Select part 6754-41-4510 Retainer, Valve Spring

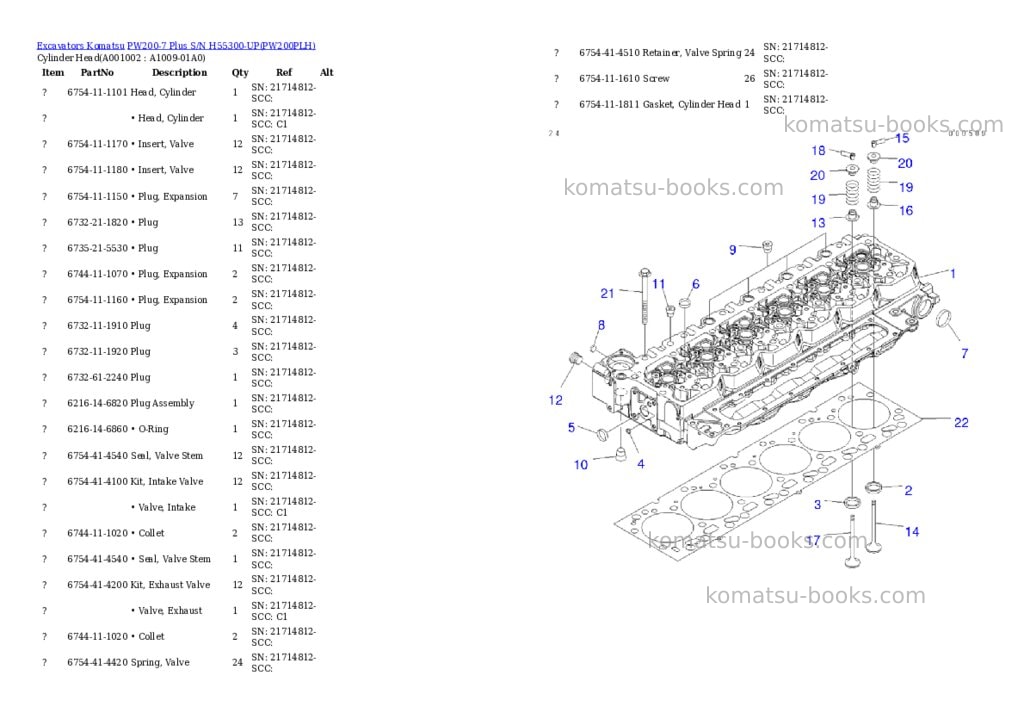coord(660,52)
